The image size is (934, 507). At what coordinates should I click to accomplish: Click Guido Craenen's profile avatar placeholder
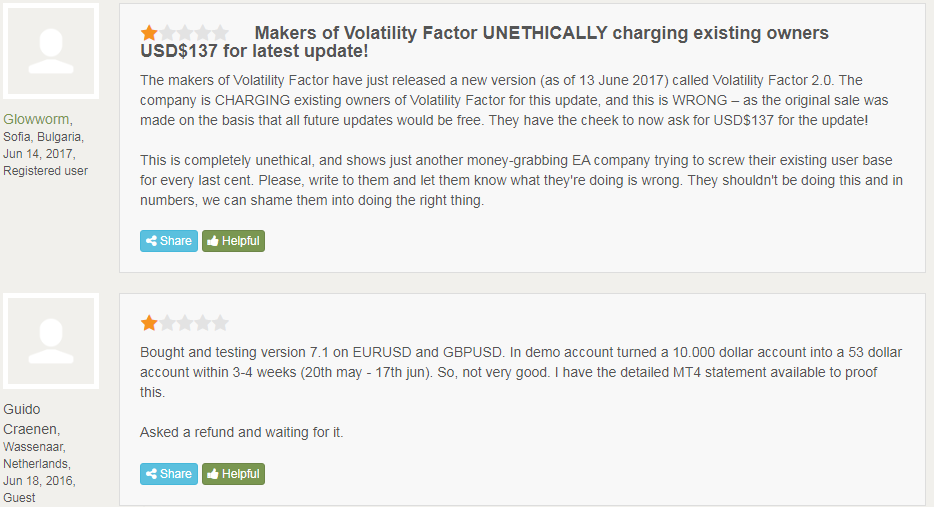(x=52, y=339)
